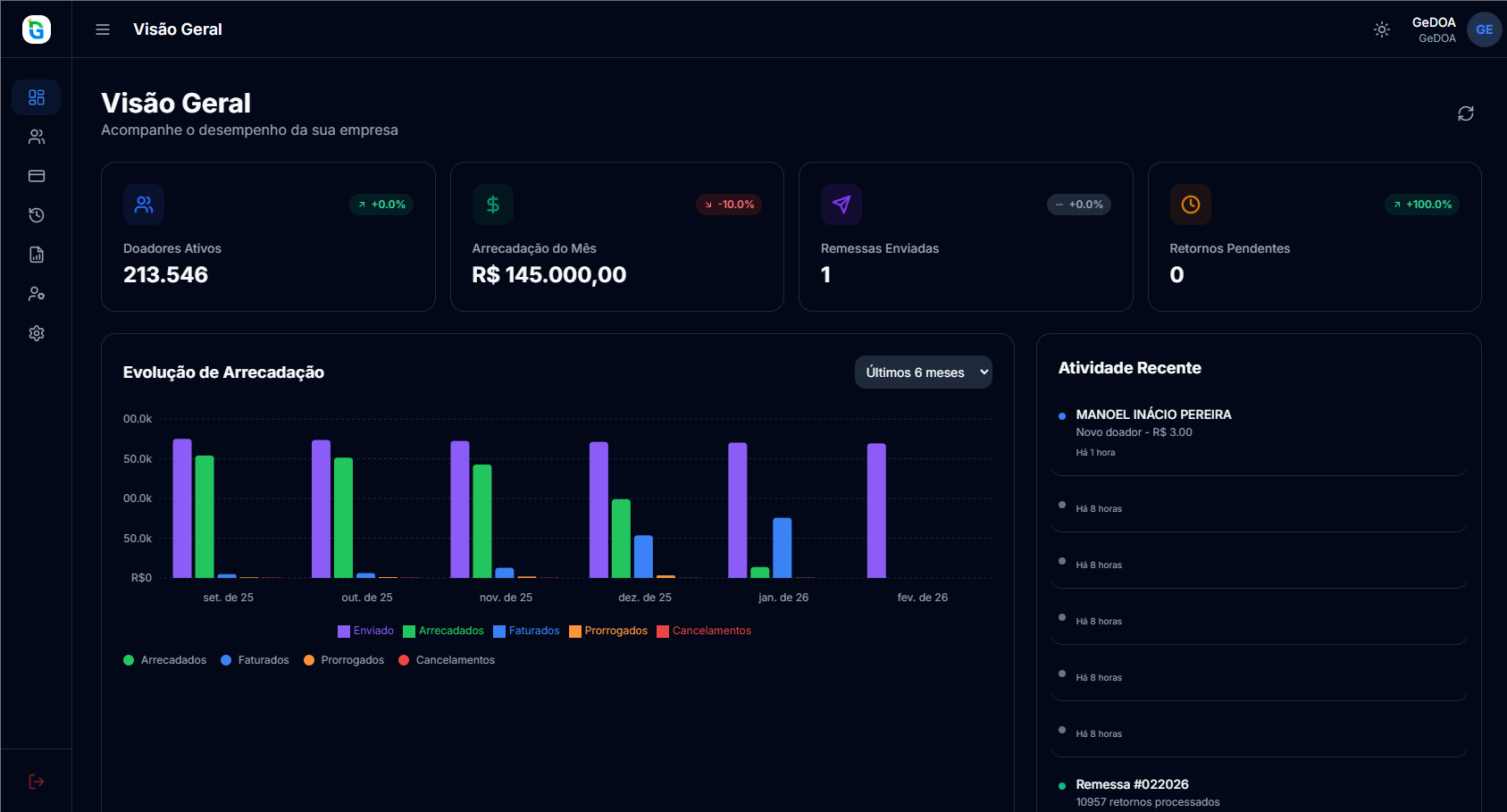The width and height of the screenshot is (1507, 812).
Task: Open the history clock icon in sidebar
Action: 37,215
